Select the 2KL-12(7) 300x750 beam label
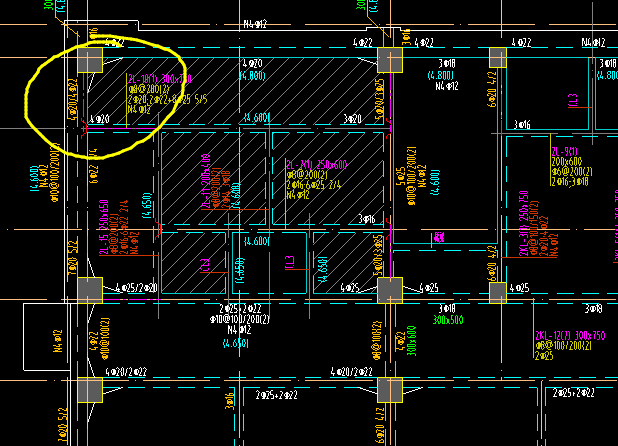Screen dimensions: 618x446 pyautogui.click(x=570, y=336)
